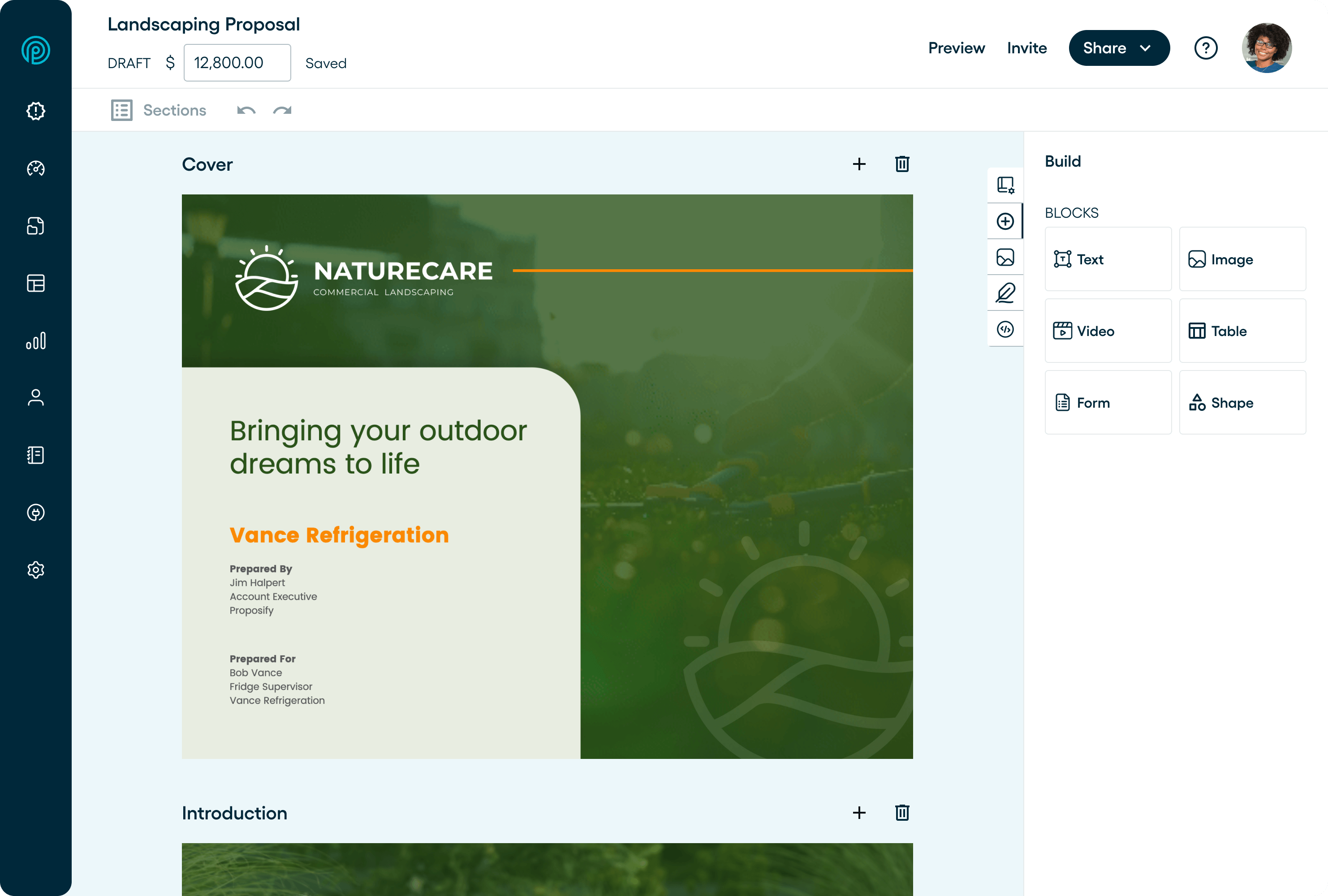The image size is (1328, 896).
Task: Open the embed code panel icon
Action: coord(1005,329)
